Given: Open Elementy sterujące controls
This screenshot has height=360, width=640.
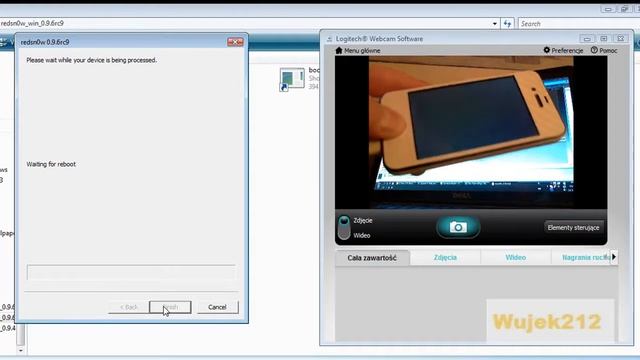Looking at the screenshot, I should (x=573, y=227).
